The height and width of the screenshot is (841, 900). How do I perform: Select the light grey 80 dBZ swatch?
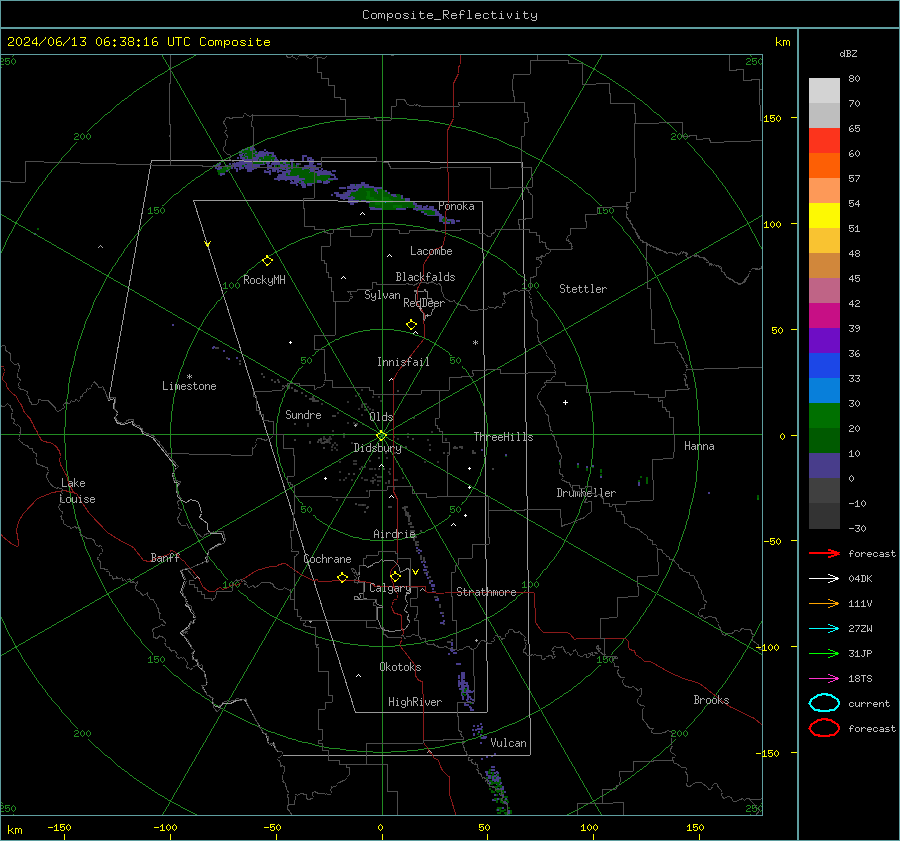824,90
